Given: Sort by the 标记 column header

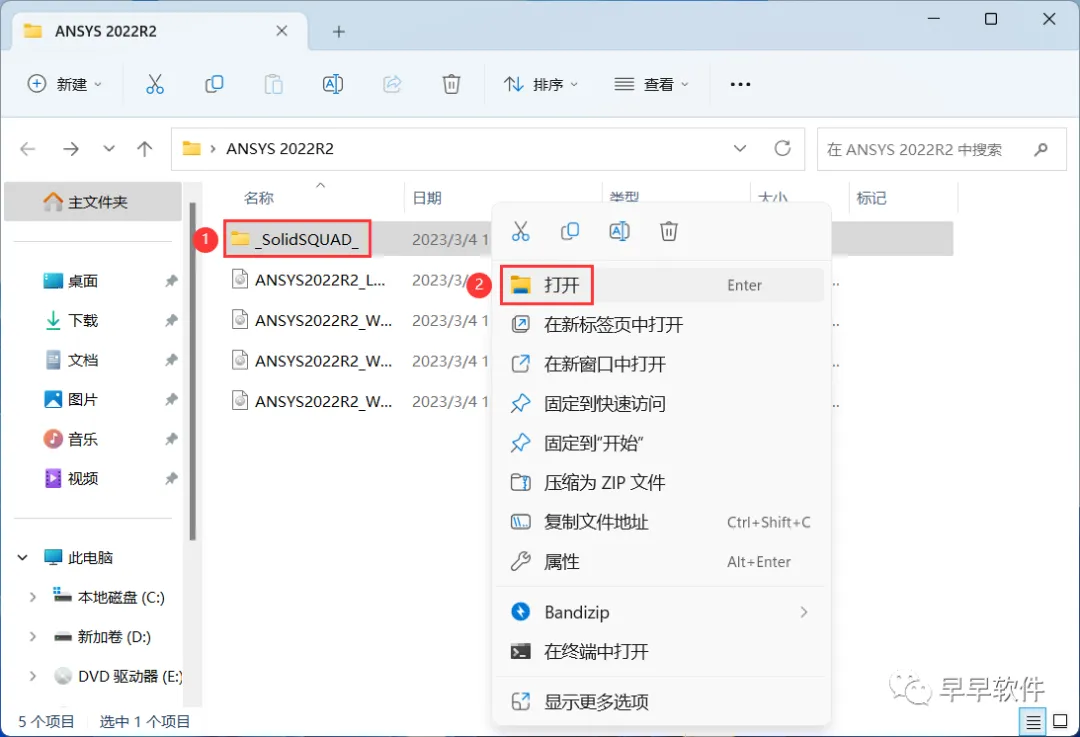Looking at the screenshot, I should (871, 198).
